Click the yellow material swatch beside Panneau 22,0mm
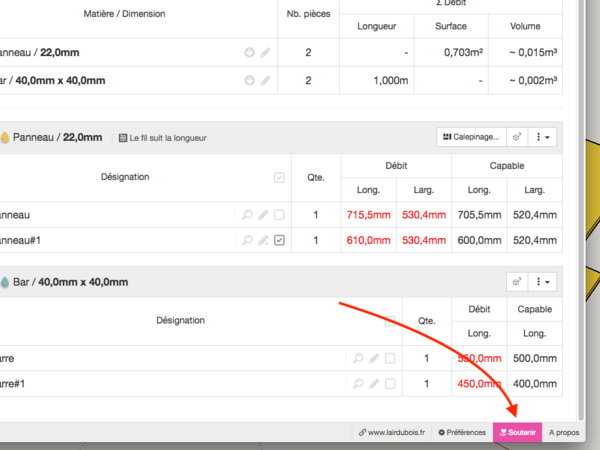600x450 pixels. point(5,137)
